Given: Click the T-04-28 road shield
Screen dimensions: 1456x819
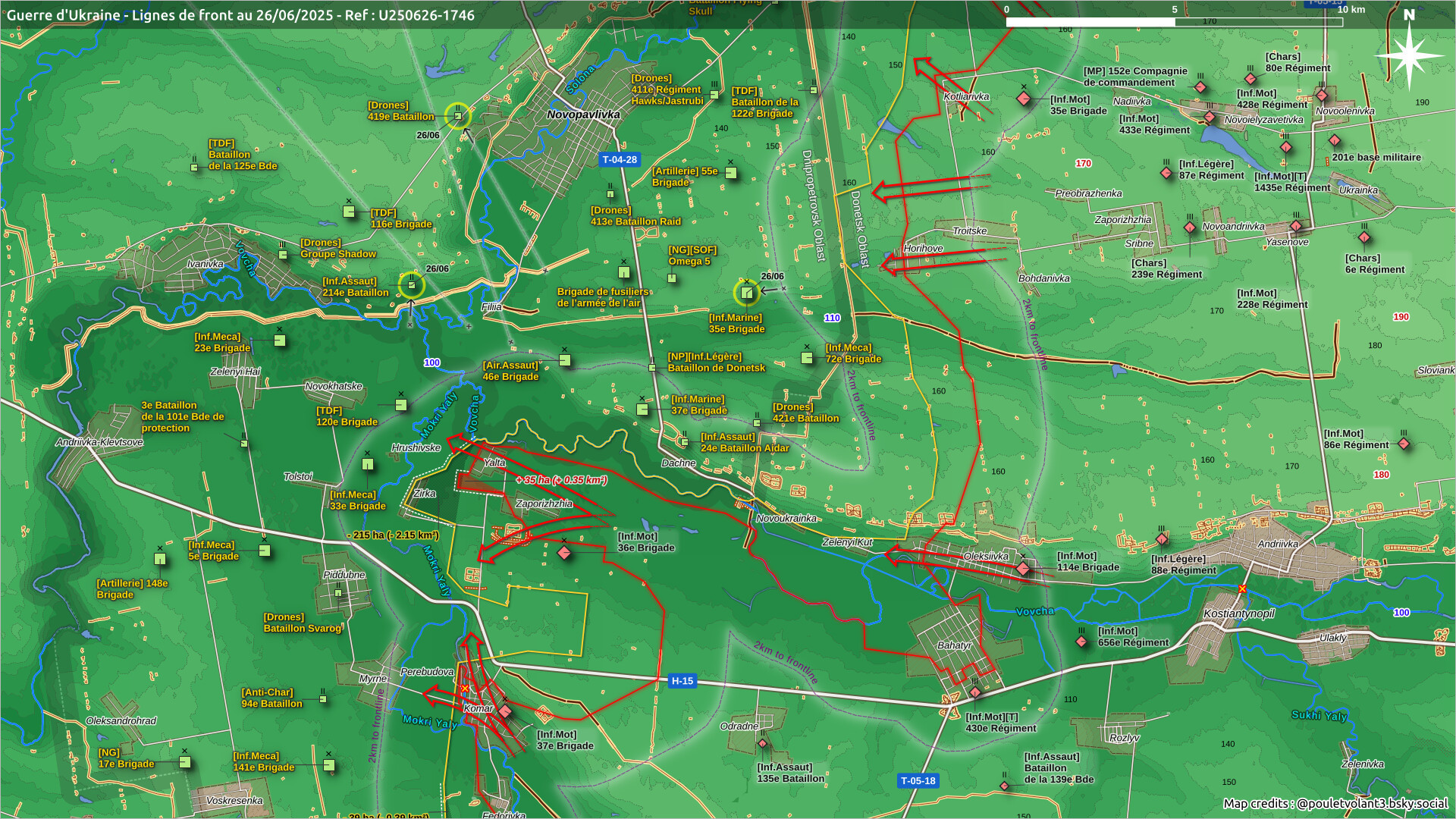Looking at the screenshot, I should point(620,159).
